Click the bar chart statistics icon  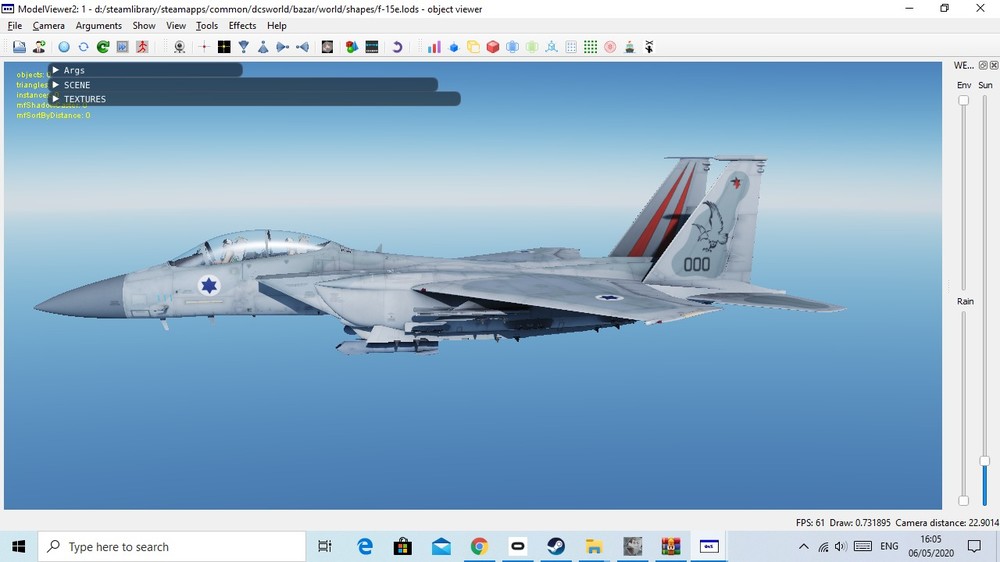pos(434,47)
